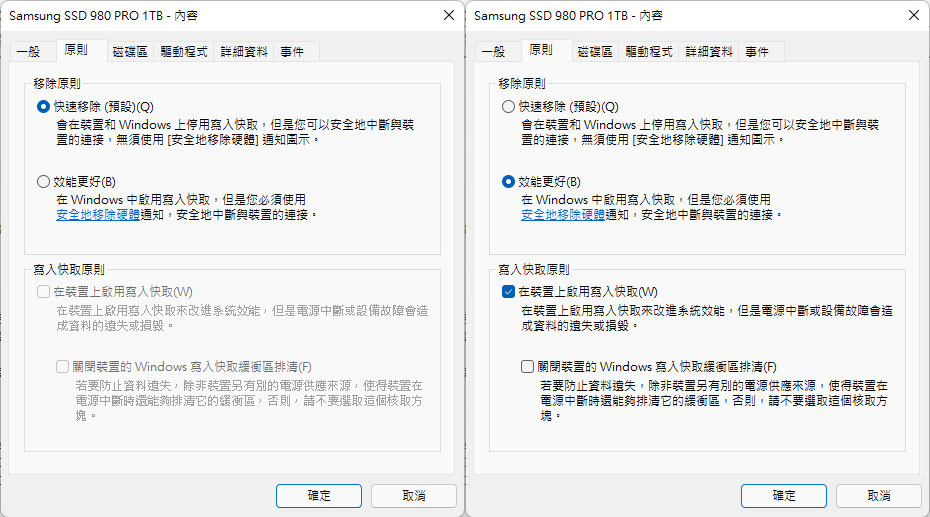The width and height of the screenshot is (930, 517).
Task: Click disabled 在裝置上啟用寫入快取 checkbox in left window
Action: [43, 292]
